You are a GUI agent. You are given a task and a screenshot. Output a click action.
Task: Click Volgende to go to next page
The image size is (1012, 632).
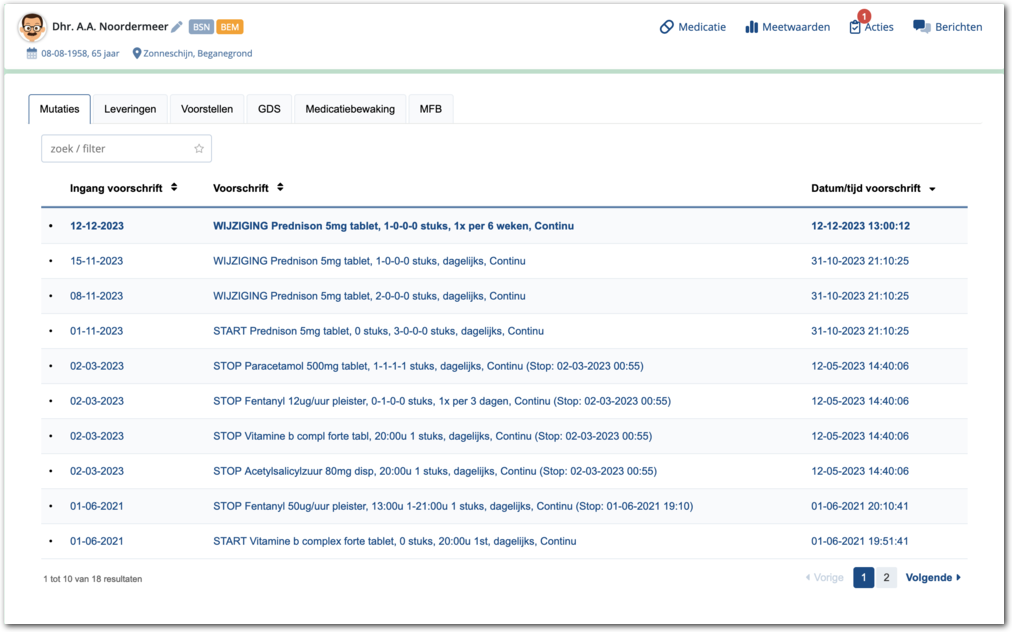pos(932,577)
